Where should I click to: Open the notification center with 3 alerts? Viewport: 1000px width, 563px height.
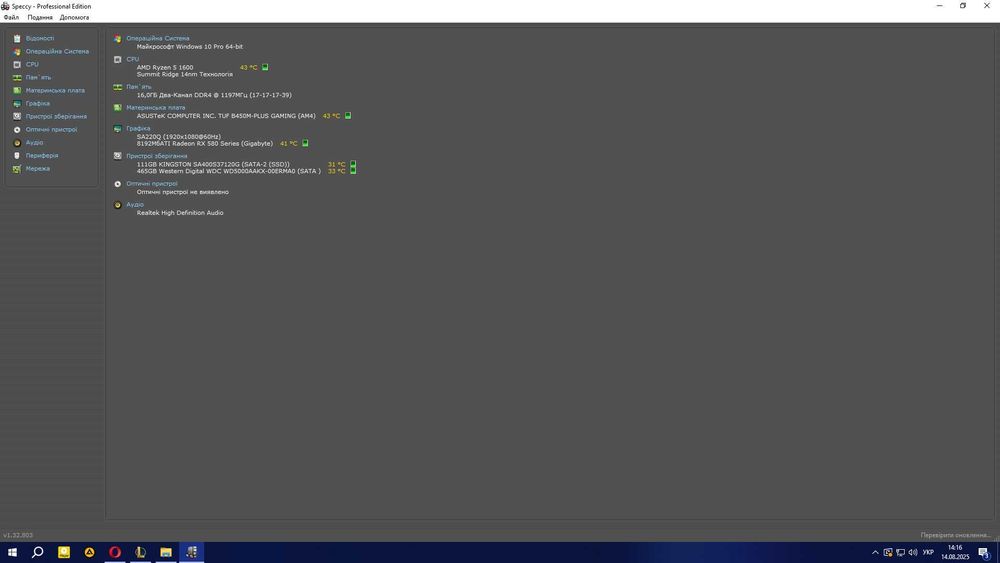[984, 552]
